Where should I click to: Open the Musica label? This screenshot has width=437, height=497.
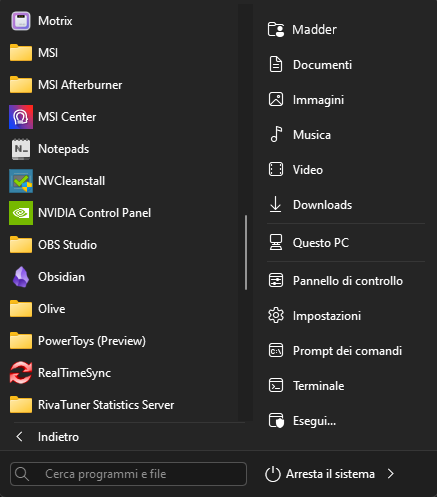pos(312,135)
